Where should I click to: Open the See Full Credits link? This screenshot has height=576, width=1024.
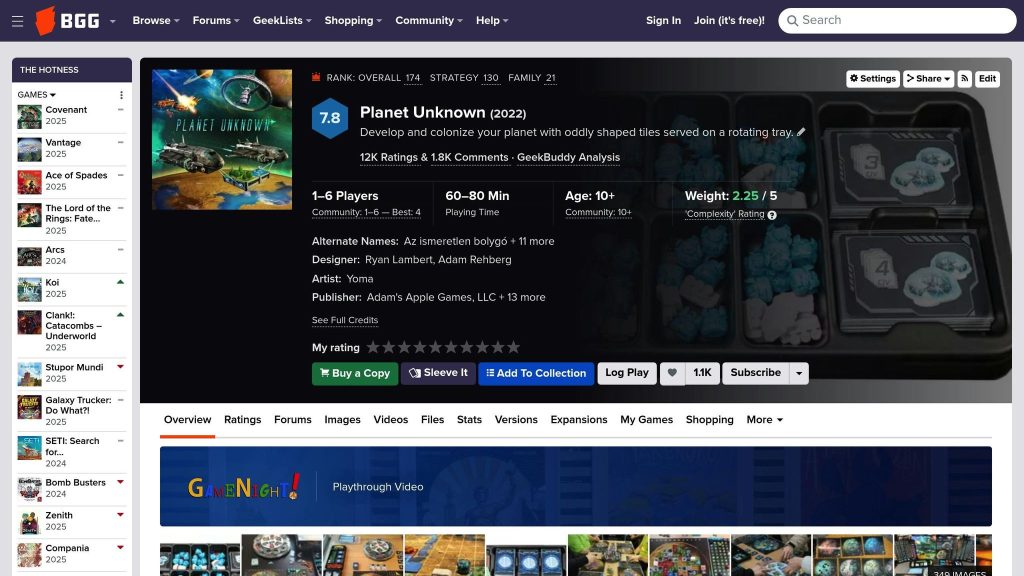click(x=345, y=320)
